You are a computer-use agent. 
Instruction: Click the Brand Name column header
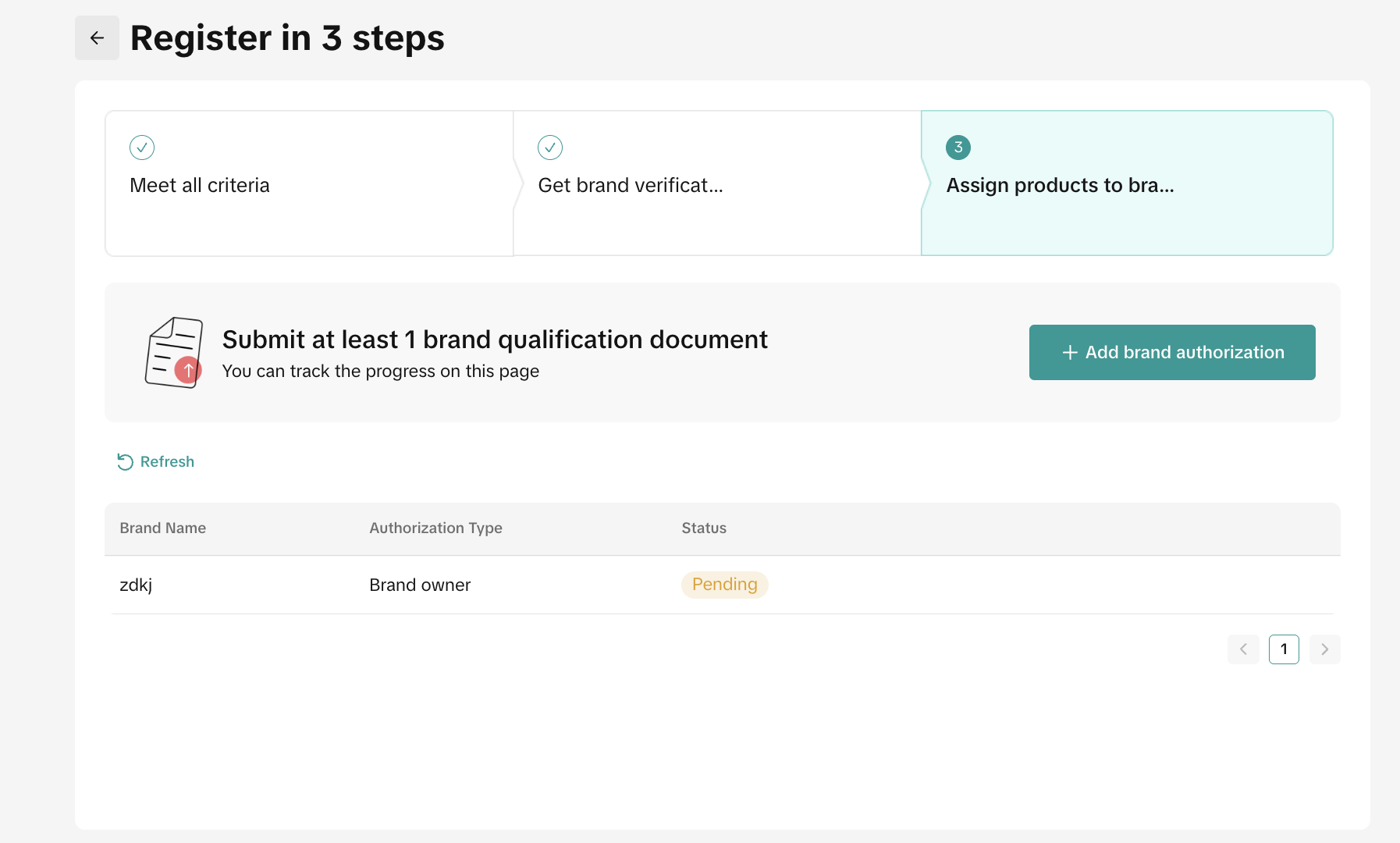click(163, 528)
